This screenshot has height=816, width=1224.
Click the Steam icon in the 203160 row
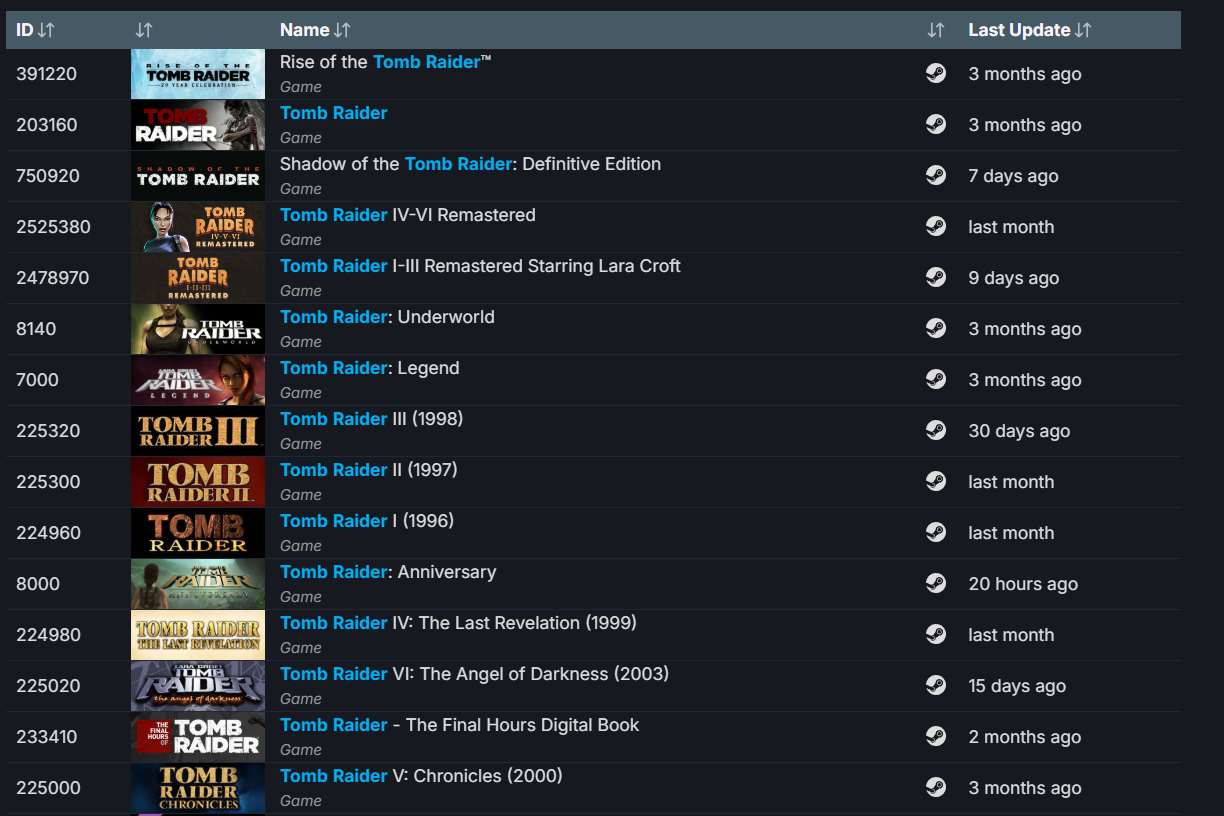936,124
